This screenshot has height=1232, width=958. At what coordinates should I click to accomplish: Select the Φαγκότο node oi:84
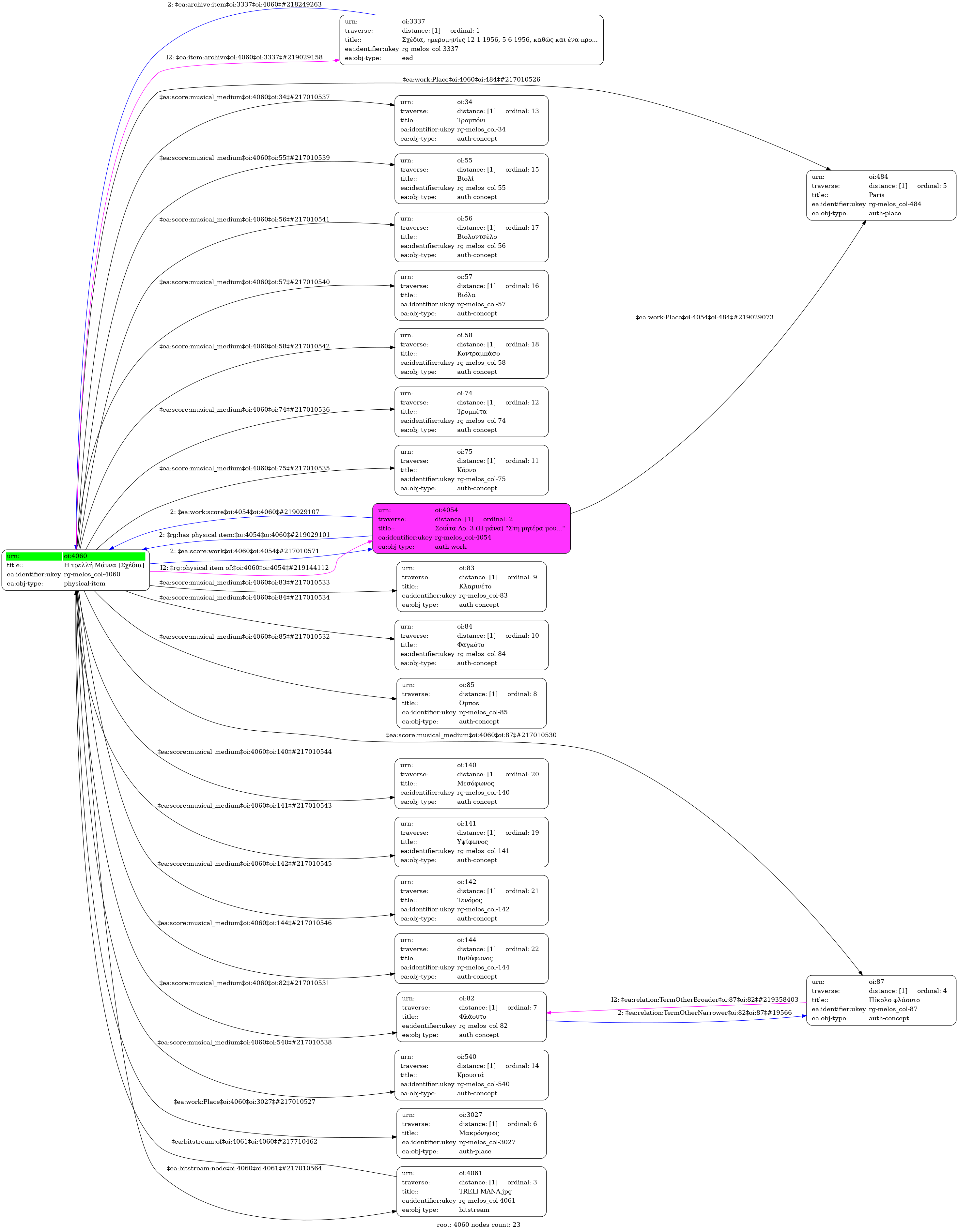[x=471, y=645]
